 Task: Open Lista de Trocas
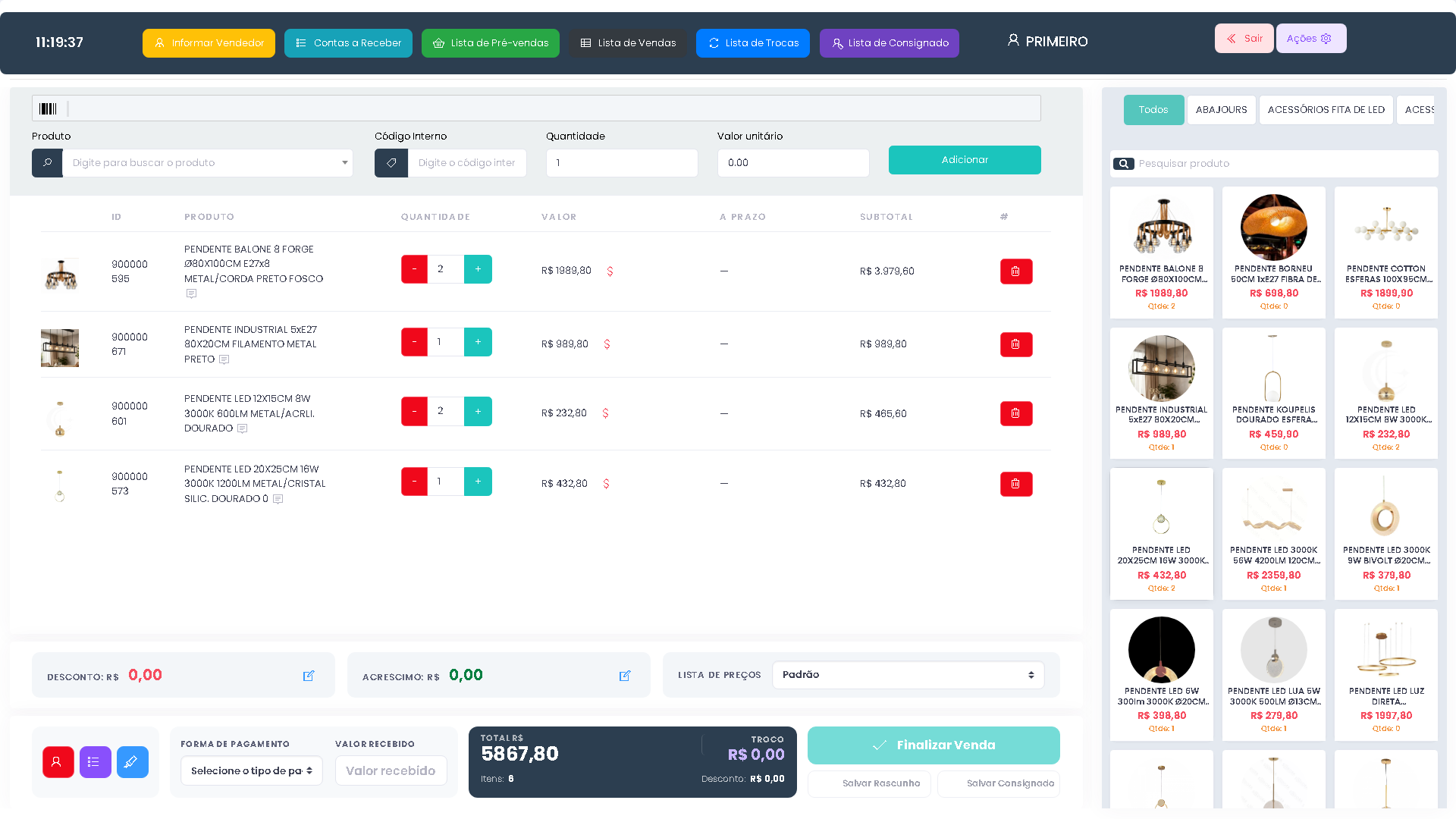753,43
